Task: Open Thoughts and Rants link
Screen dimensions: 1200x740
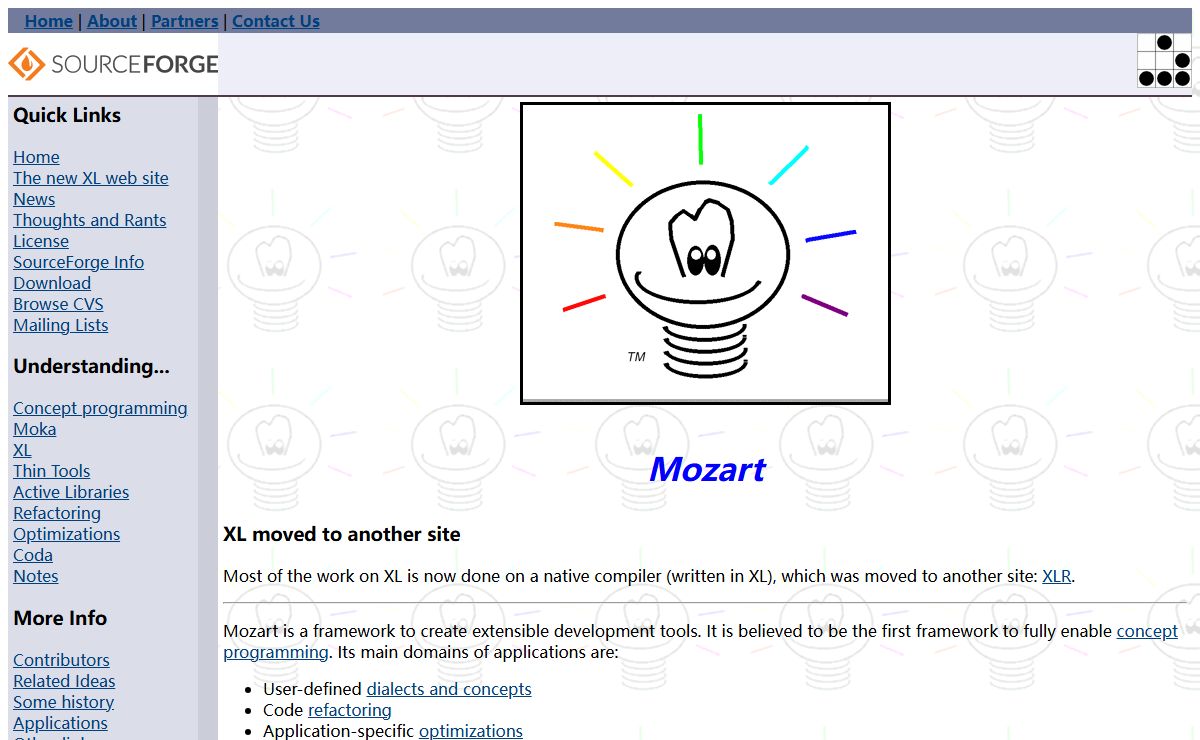Action: tap(90, 220)
